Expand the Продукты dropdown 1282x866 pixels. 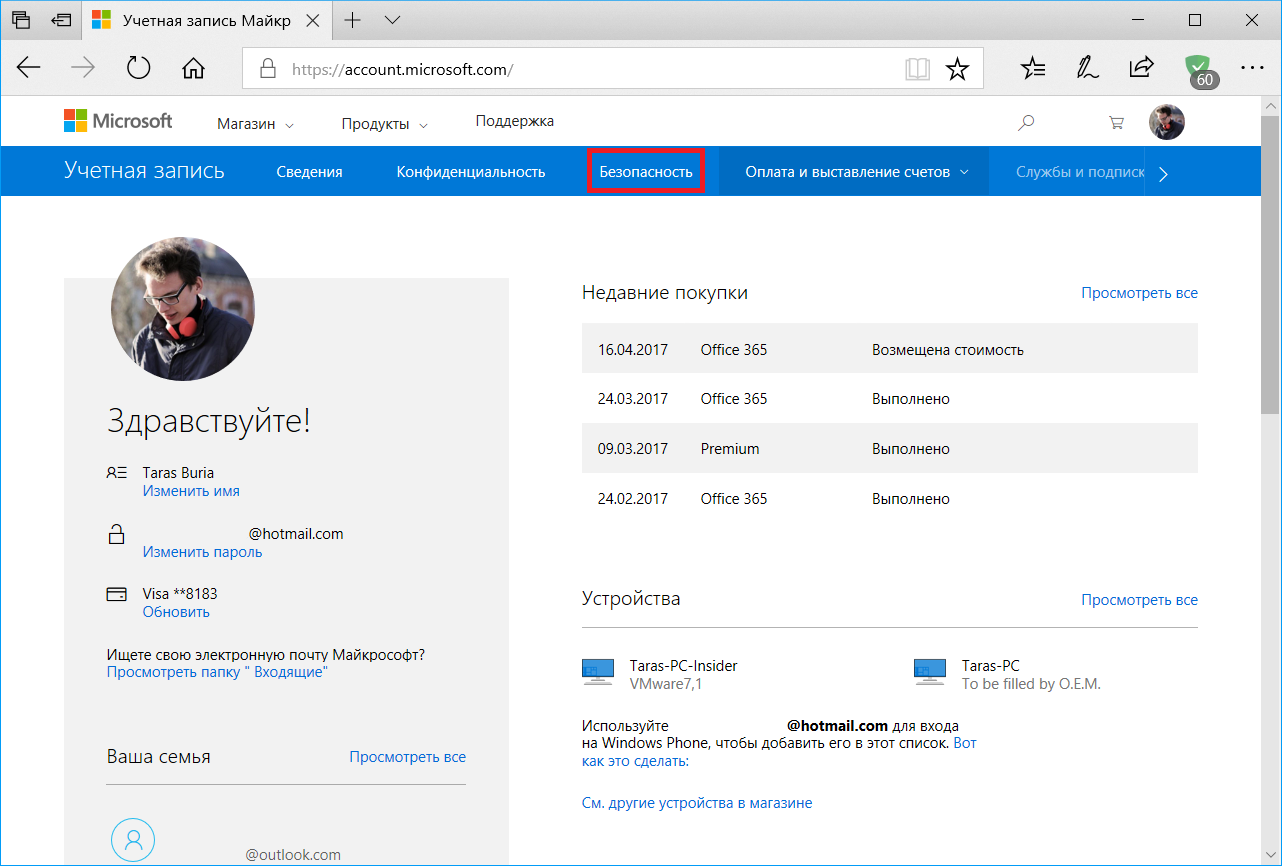click(384, 124)
